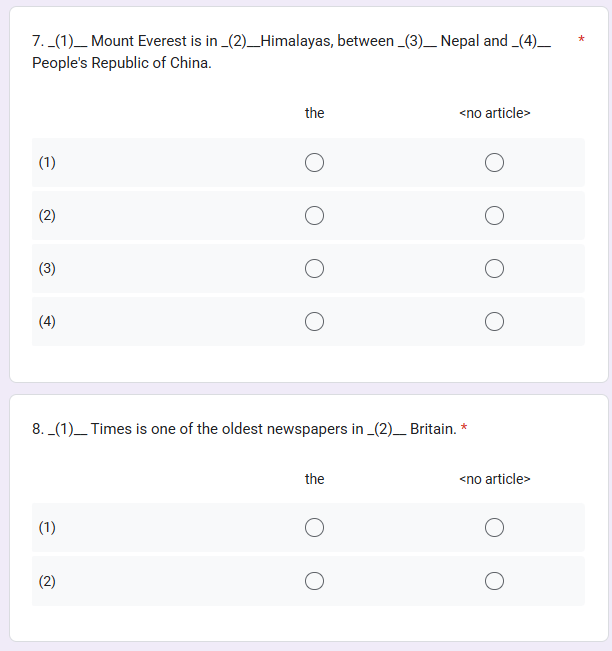
Task: Choose 'the' for blank (2) before Britain
Action: [314, 581]
